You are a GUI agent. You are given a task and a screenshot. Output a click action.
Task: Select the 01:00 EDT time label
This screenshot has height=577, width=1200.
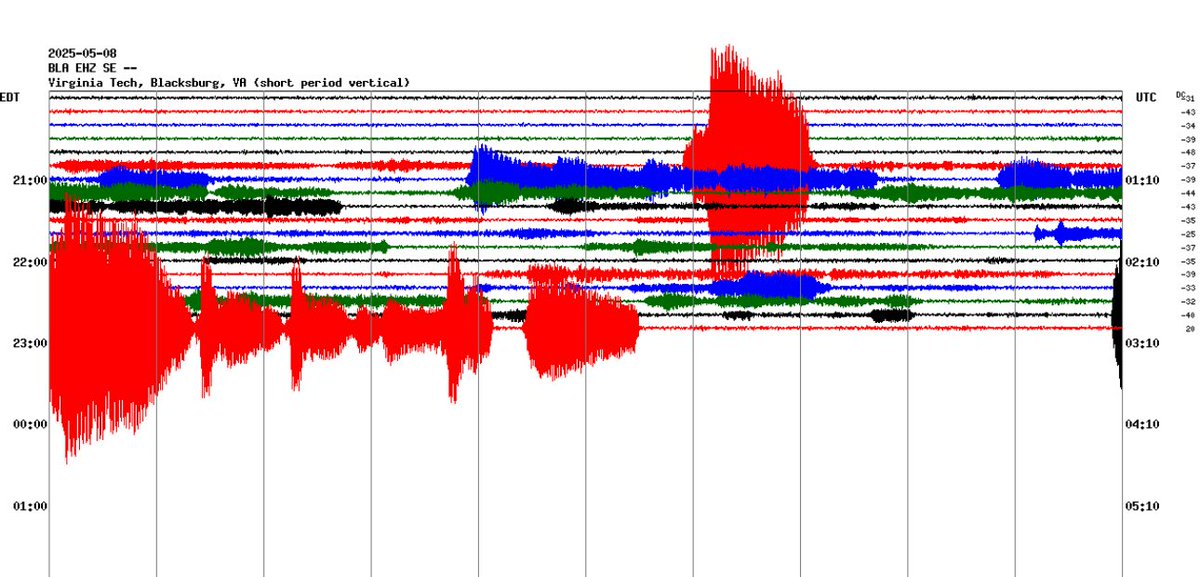pos(30,506)
